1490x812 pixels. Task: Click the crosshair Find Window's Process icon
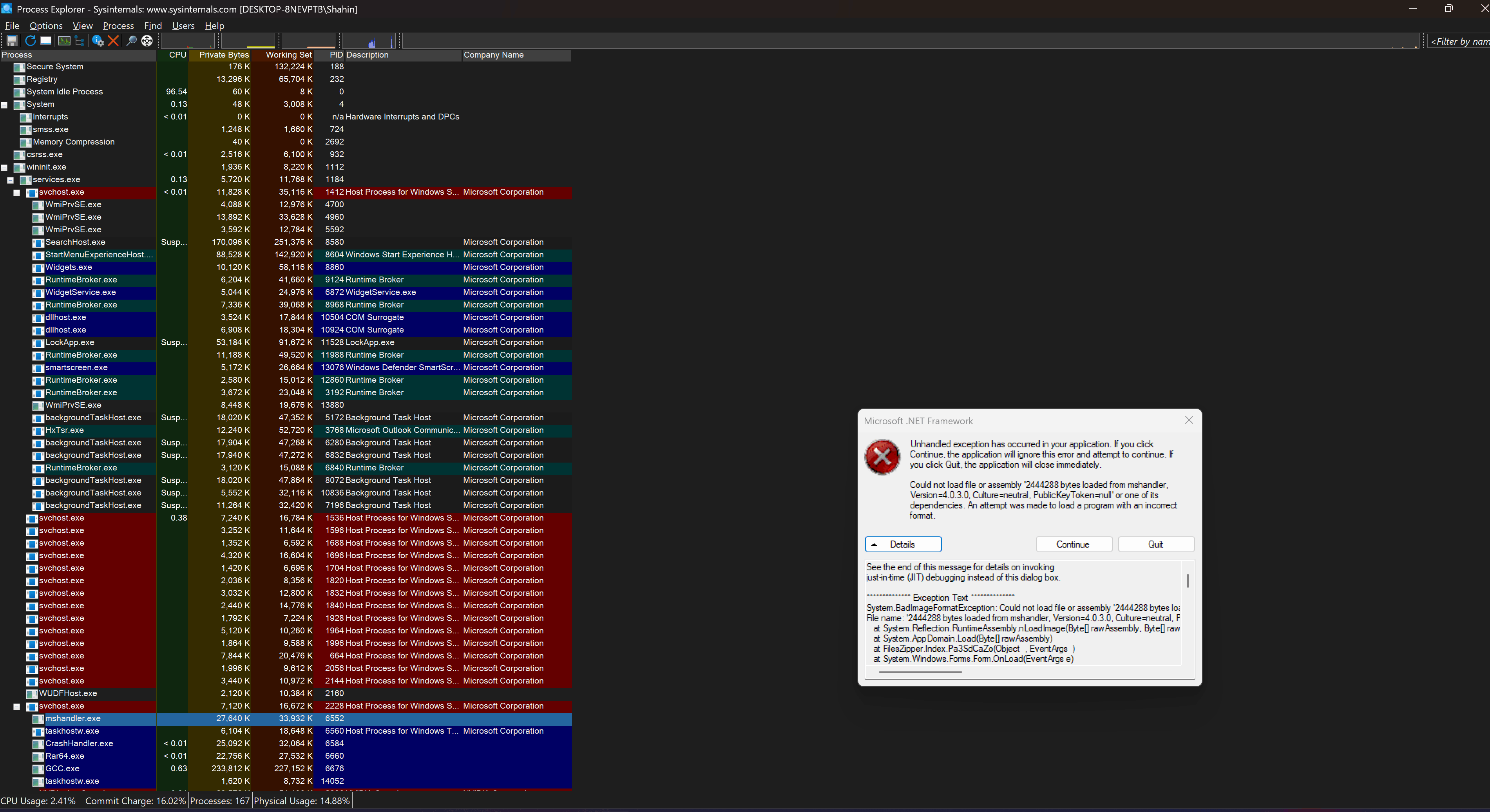click(147, 40)
